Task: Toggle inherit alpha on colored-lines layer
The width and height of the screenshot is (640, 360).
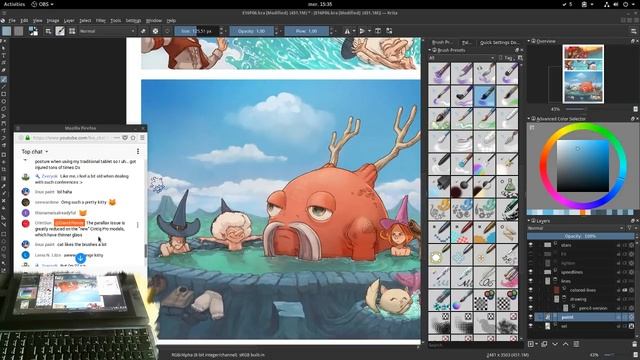Action: tap(625, 290)
